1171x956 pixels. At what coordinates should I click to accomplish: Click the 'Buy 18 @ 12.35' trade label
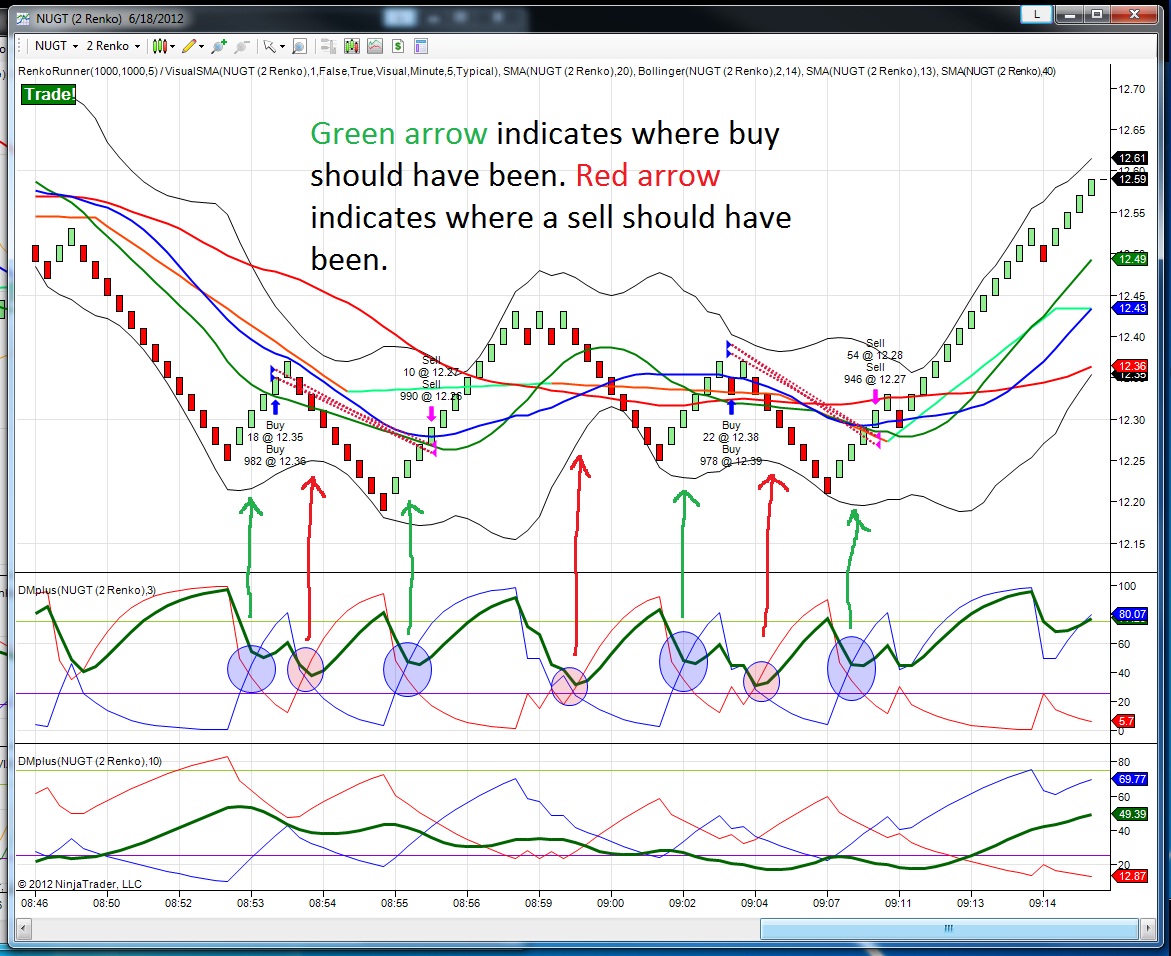[275, 431]
